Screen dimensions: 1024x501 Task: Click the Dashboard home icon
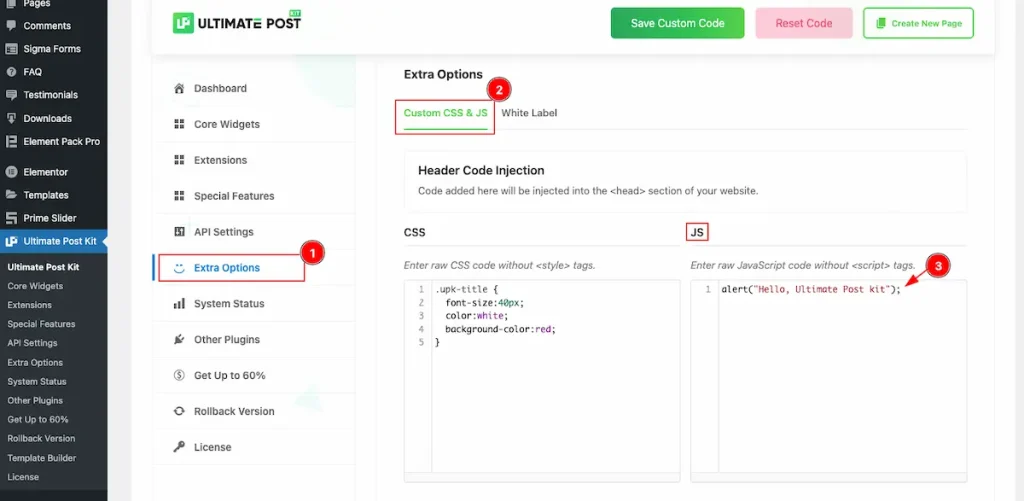coord(179,89)
